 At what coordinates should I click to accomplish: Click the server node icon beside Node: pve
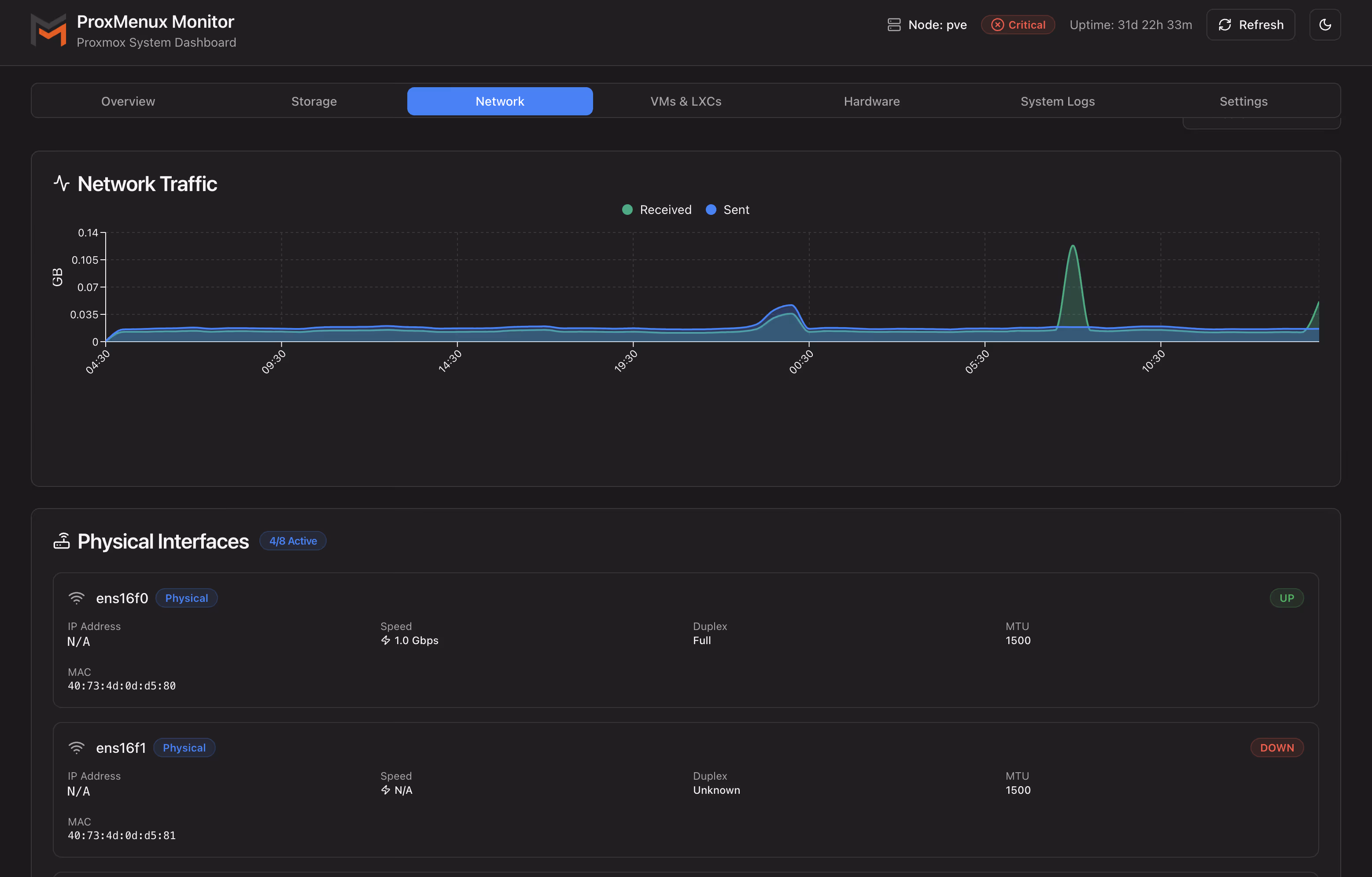[893, 25]
